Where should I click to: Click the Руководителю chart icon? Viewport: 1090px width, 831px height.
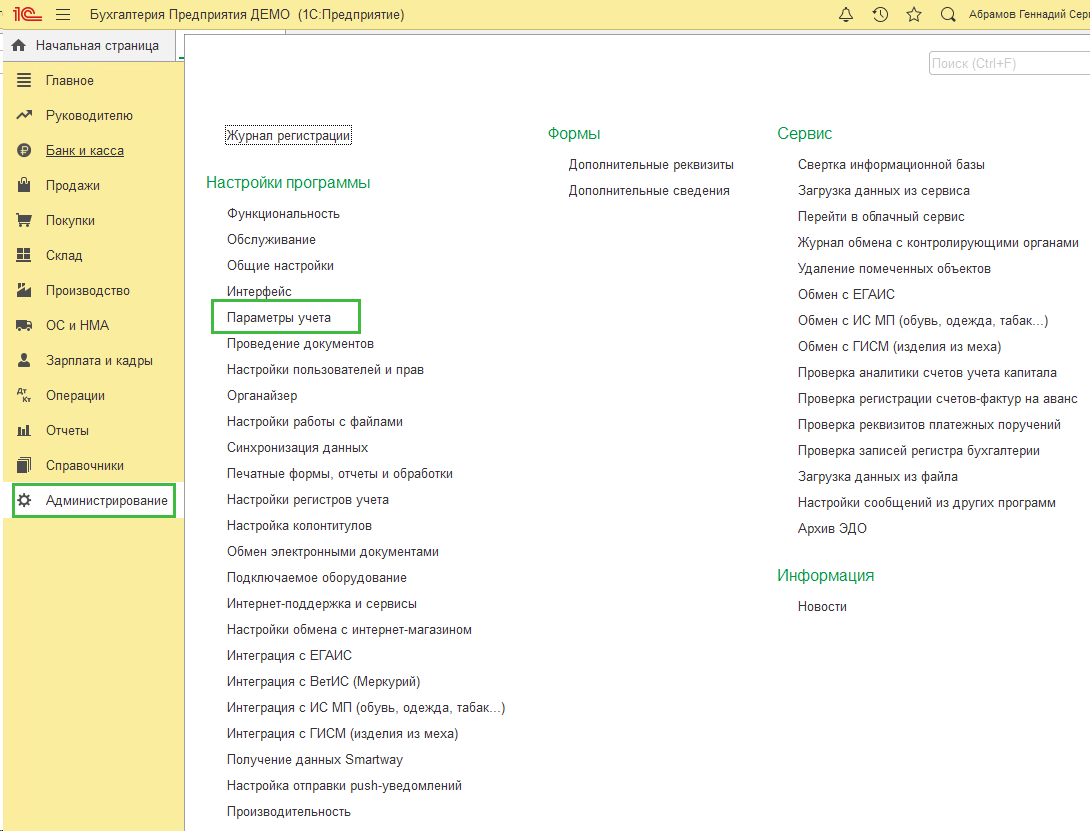[x=24, y=115]
